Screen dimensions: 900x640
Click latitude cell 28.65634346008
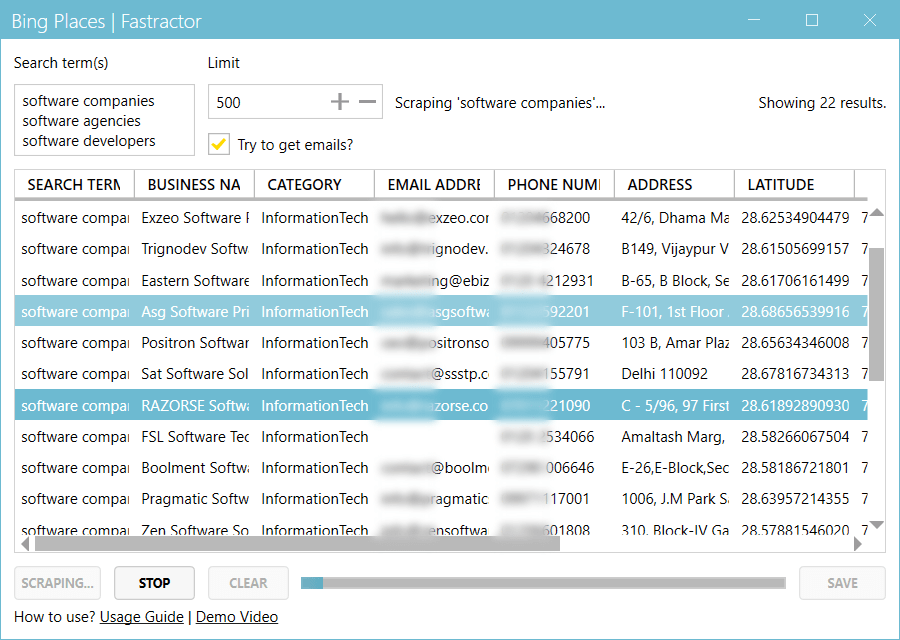pyautogui.click(x=795, y=343)
